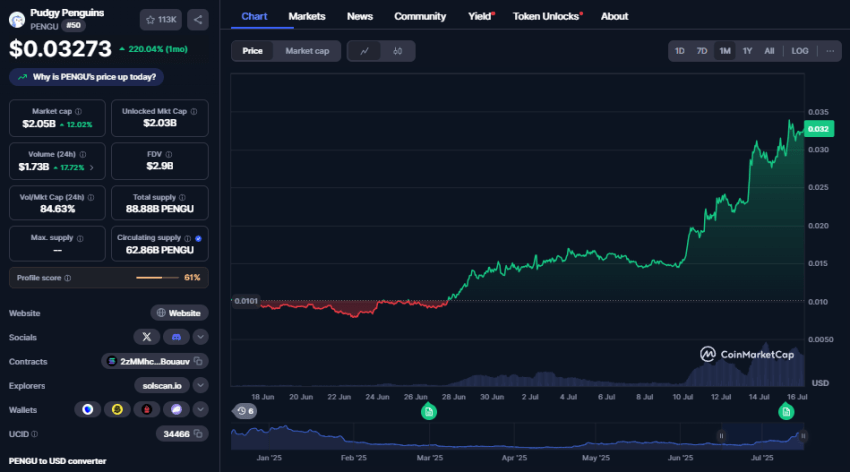Screen dimensions: 850x472
Task: Click info icon next to Market cap
Action: click(x=79, y=111)
